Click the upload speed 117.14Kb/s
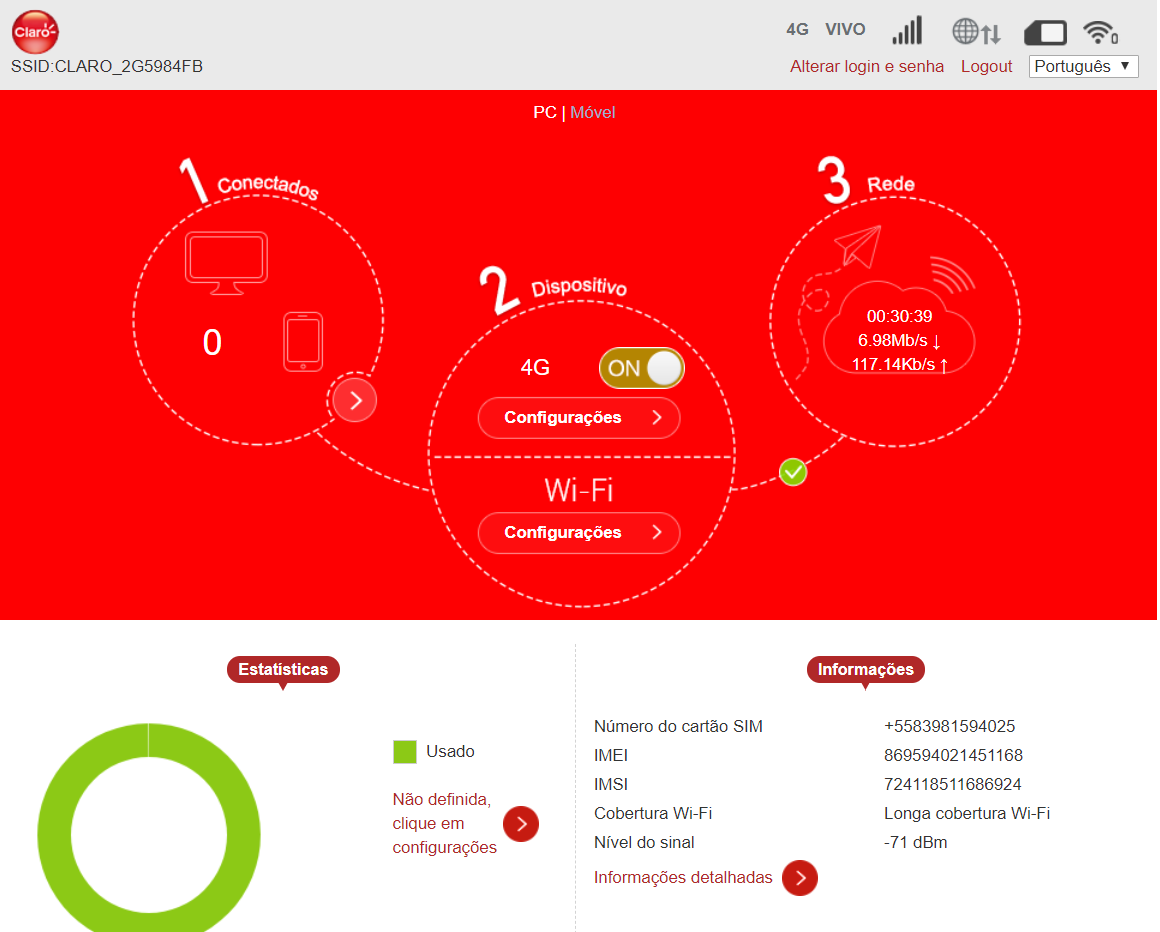1160x932 pixels. tap(900, 365)
